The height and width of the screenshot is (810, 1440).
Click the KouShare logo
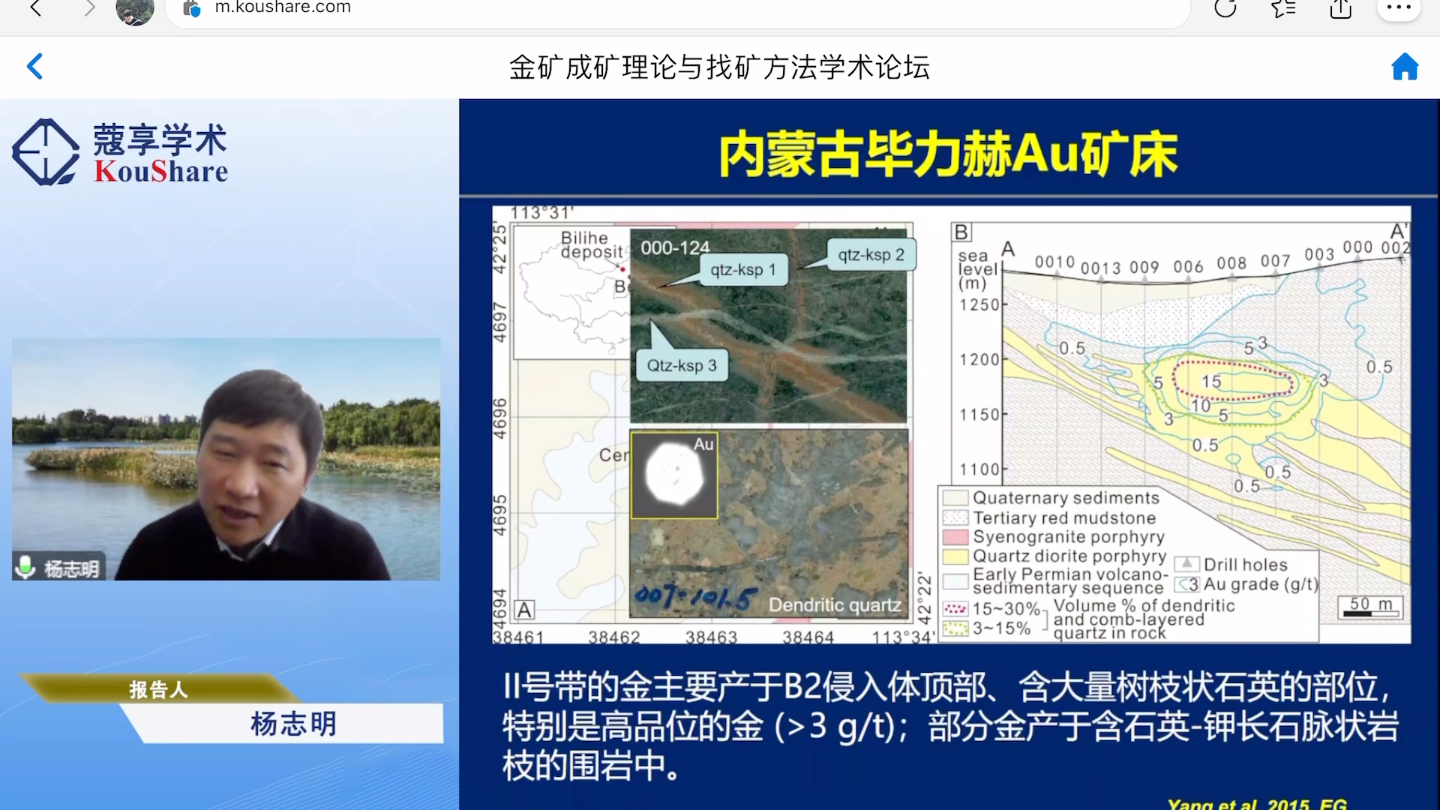(120, 152)
